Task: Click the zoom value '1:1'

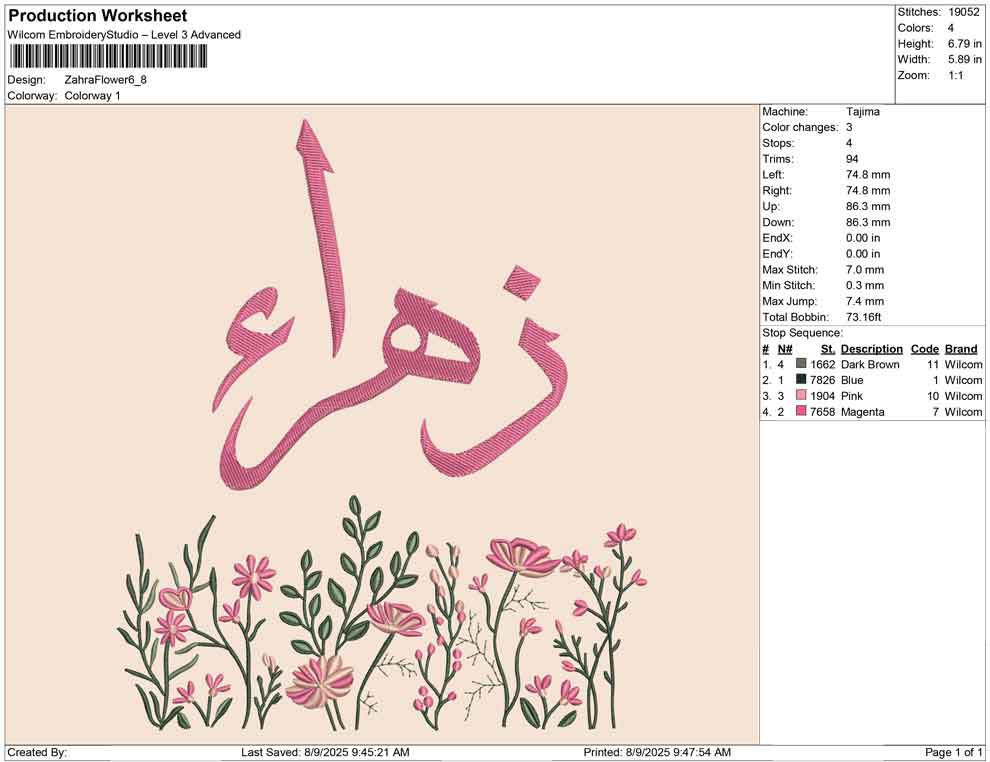Action: click(956, 75)
